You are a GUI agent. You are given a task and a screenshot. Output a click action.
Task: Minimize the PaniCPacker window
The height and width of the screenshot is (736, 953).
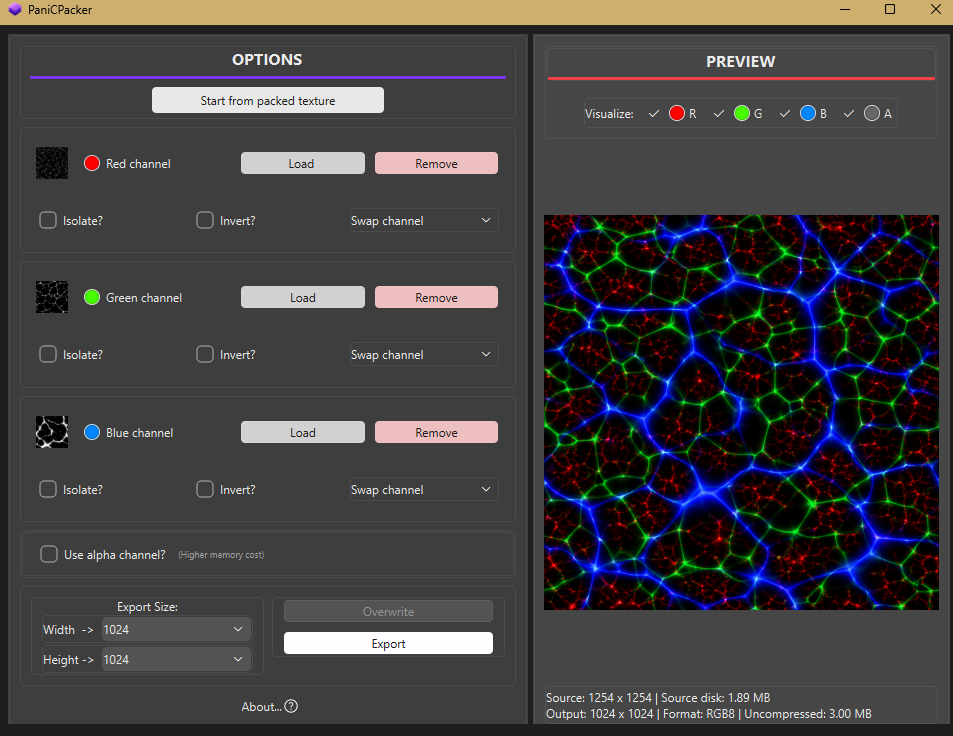pos(845,9)
